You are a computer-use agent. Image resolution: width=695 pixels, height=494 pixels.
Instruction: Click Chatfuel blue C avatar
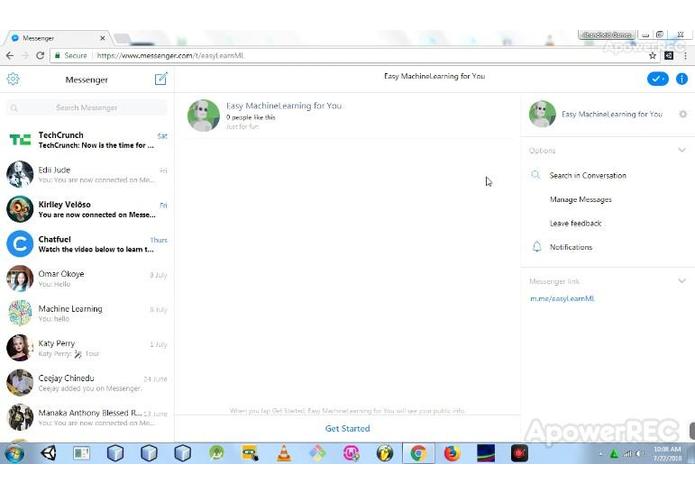[x=20, y=244]
